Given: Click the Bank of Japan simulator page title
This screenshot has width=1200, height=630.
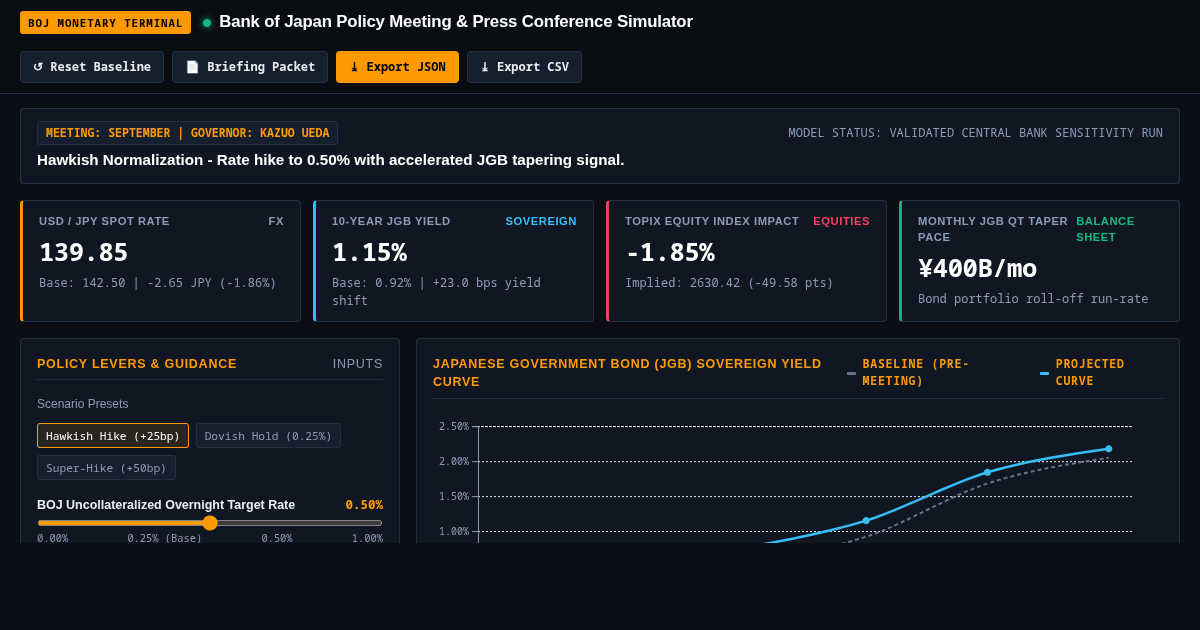Looking at the screenshot, I should pyautogui.click(x=456, y=22).
